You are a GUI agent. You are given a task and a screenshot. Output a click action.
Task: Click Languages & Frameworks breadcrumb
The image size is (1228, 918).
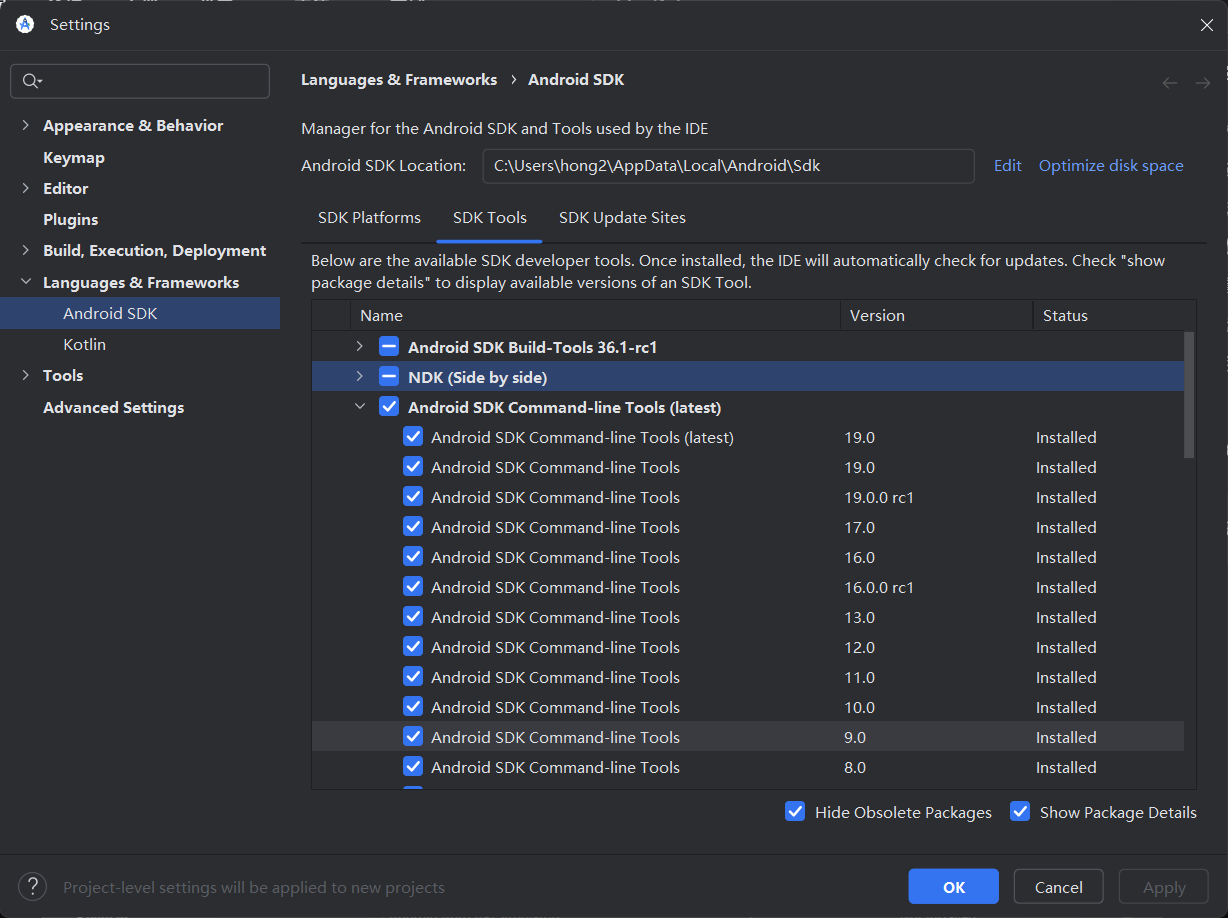(x=399, y=80)
